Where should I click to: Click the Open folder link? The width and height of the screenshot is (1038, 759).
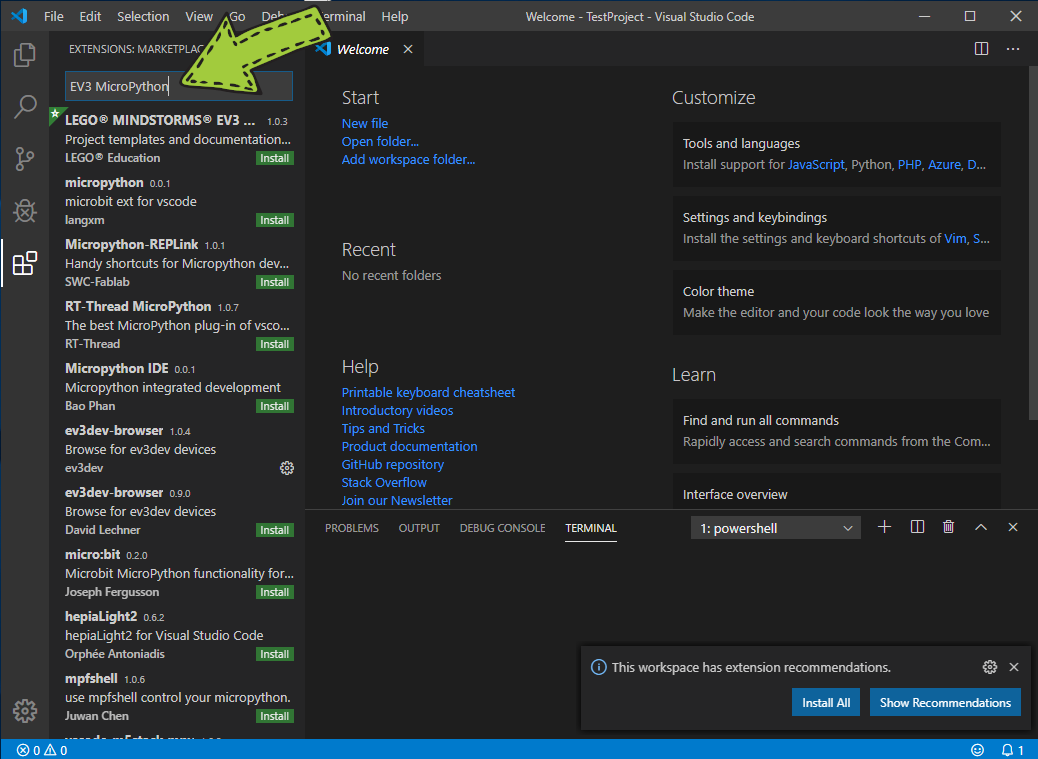pyautogui.click(x=380, y=142)
